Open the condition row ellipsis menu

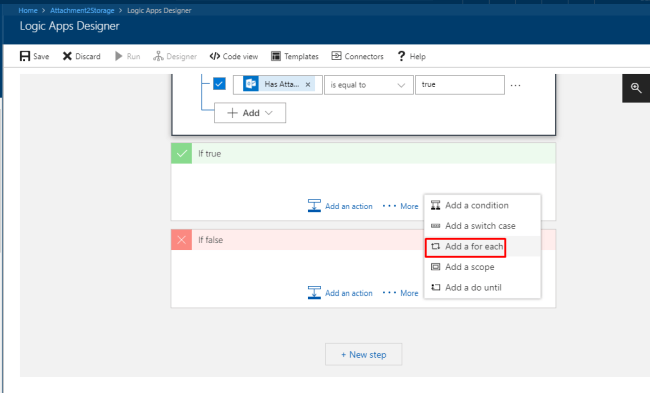[515, 85]
